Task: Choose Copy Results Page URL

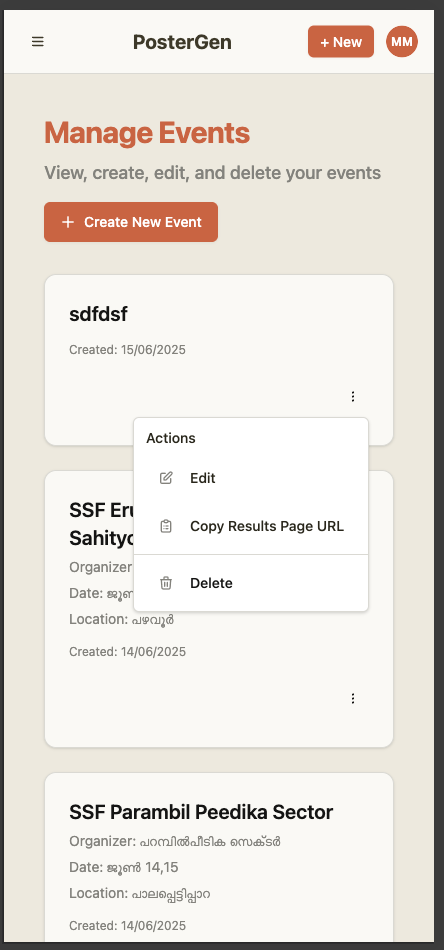Action: pyautogui.click(x=251, y=526)
